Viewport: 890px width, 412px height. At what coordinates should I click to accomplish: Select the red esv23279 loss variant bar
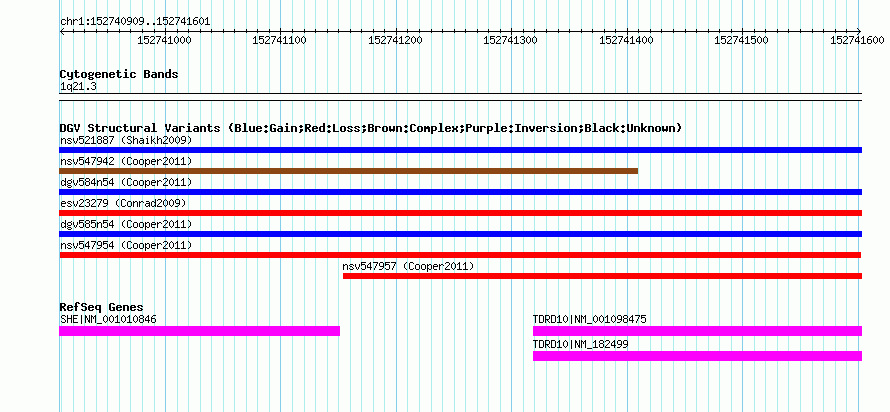click(460, 213)
